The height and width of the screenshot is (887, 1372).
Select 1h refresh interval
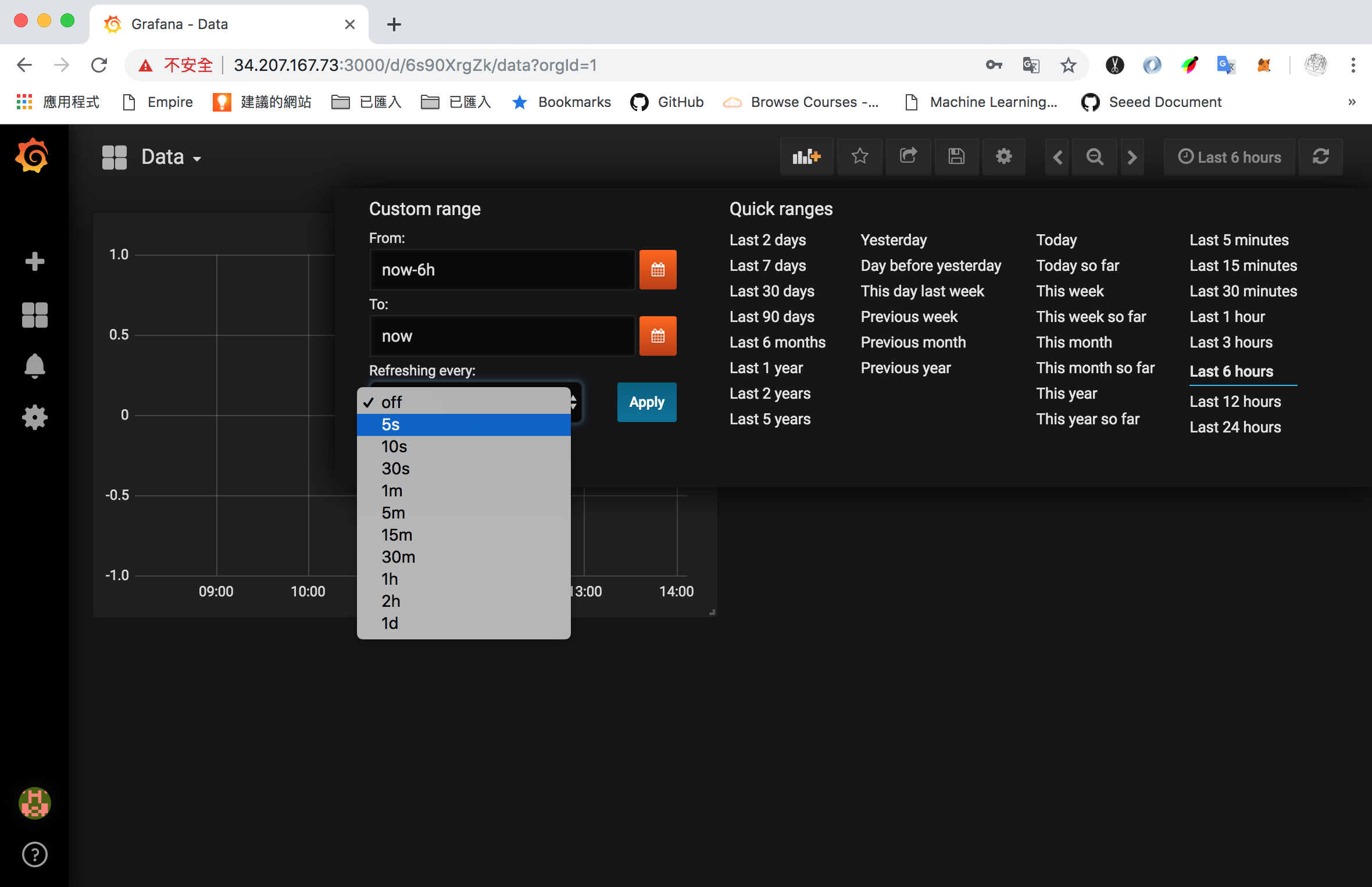click(464, 580)
